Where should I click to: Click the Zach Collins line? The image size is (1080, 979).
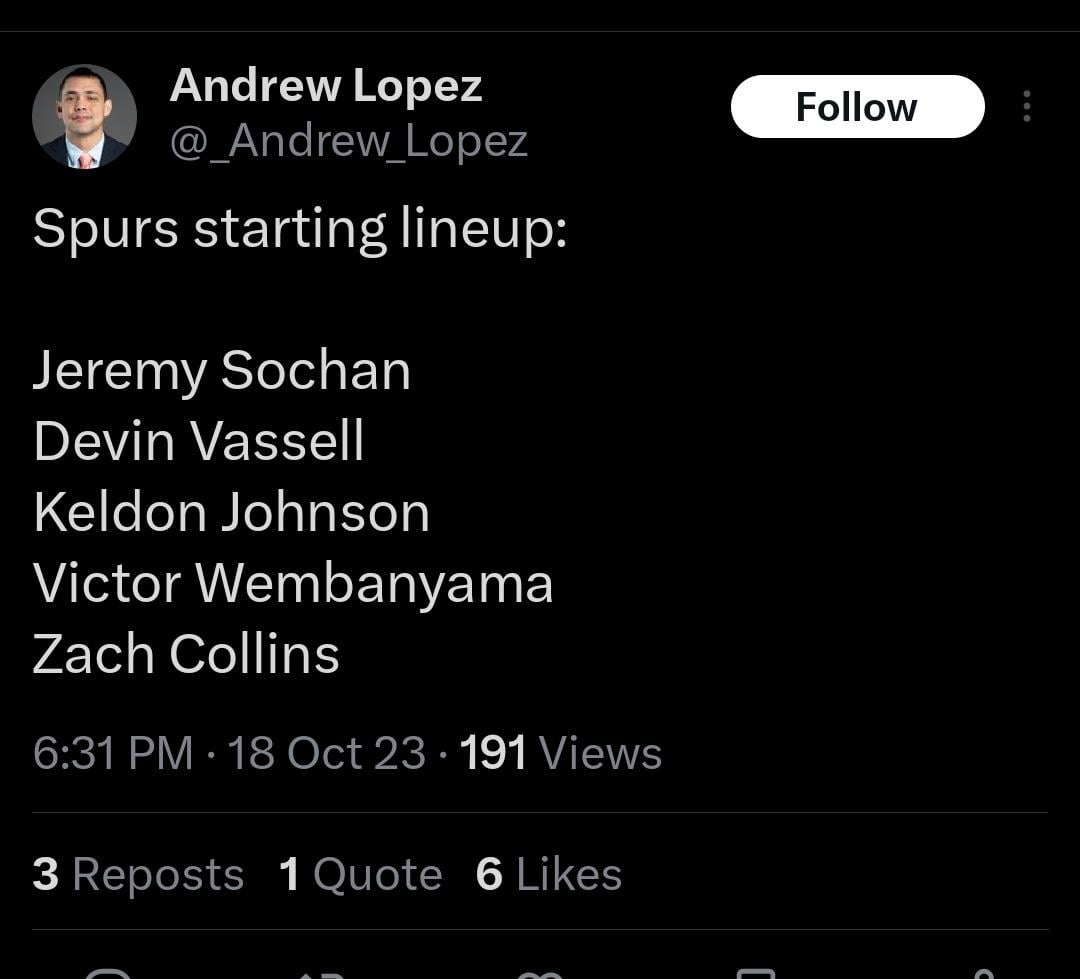[186, 654]
